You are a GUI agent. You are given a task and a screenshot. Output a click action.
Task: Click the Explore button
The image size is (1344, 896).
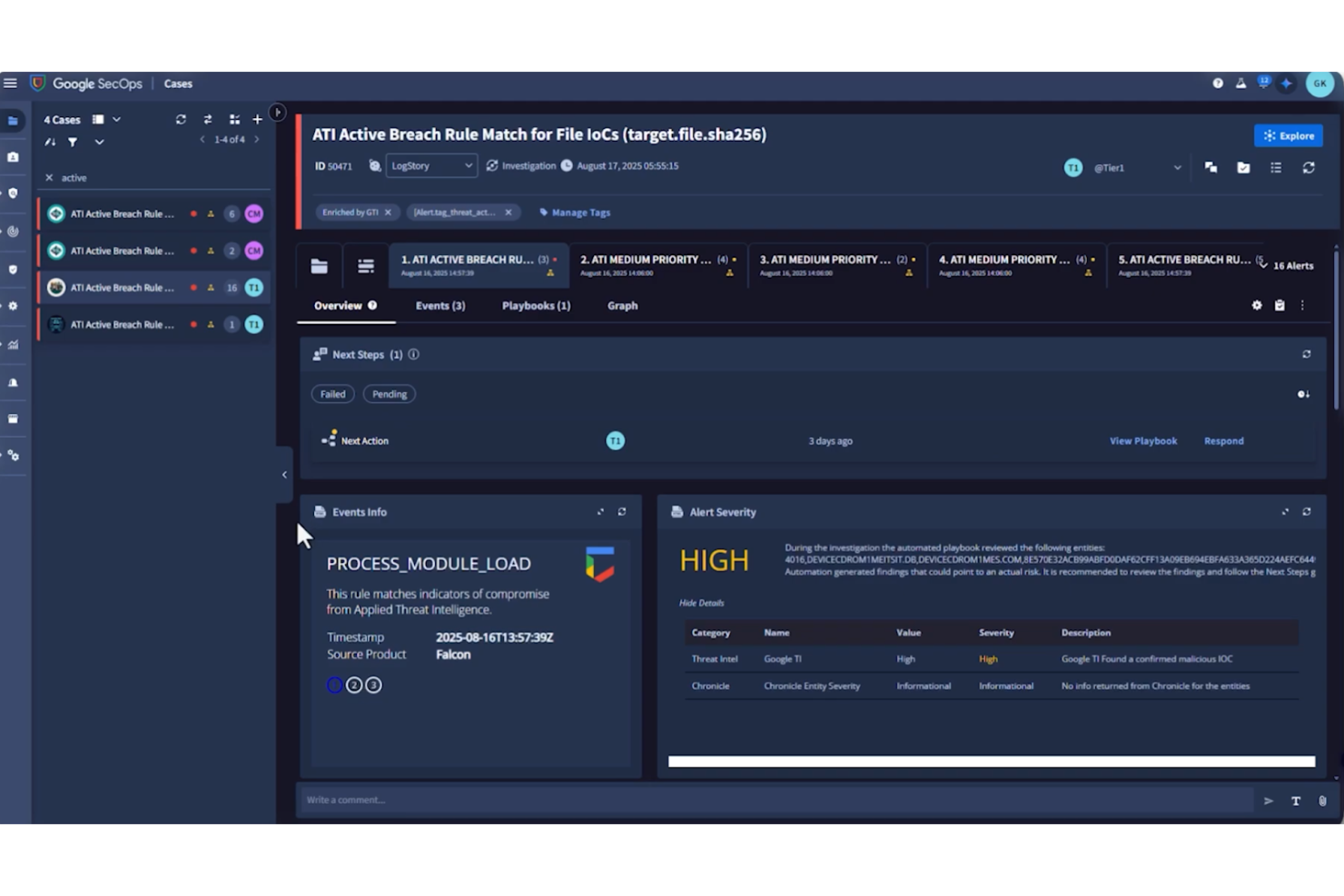point(1288,135)
